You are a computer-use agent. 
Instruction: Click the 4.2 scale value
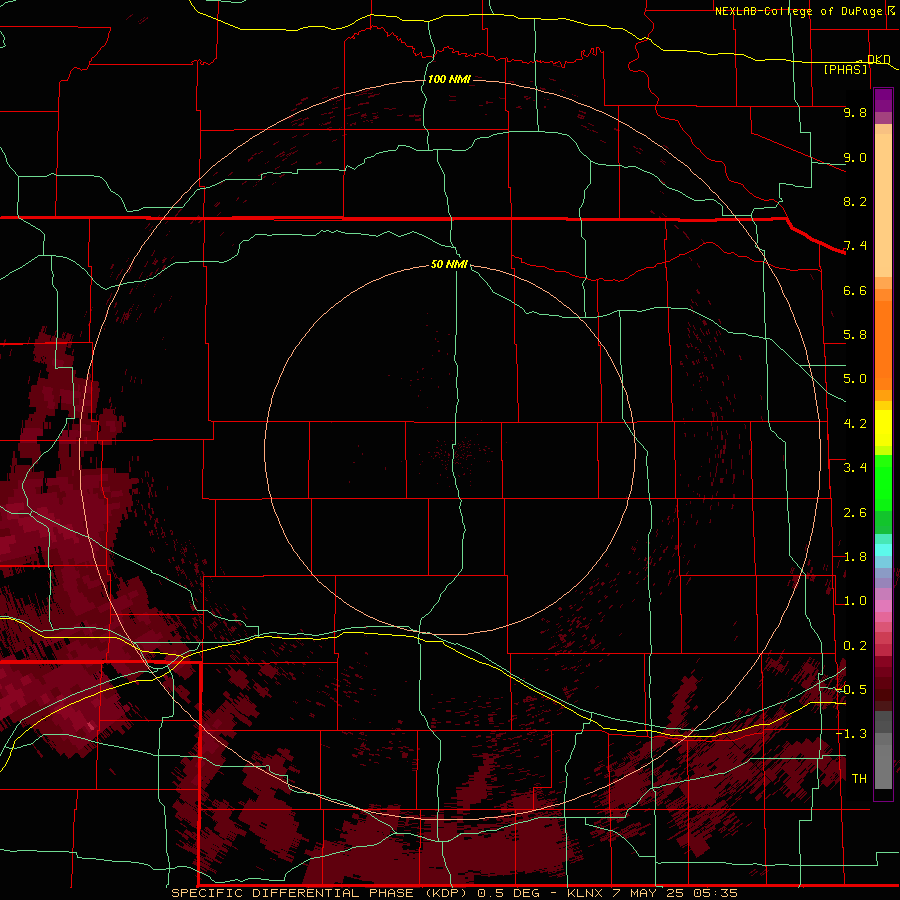855,424
